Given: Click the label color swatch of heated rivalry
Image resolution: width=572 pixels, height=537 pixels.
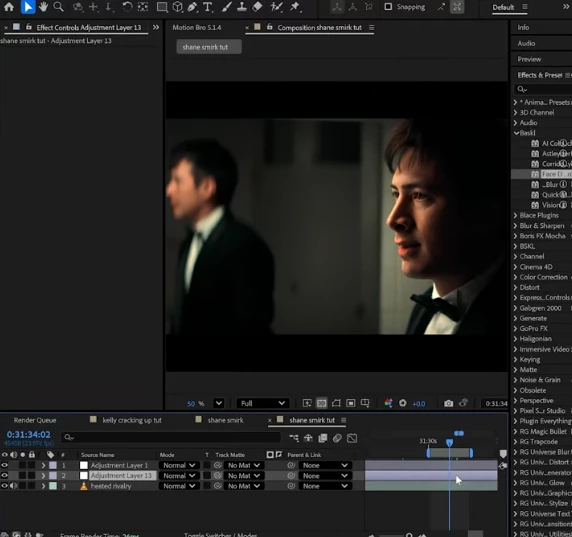Looking at the screenshot, I should coord(53,486).
